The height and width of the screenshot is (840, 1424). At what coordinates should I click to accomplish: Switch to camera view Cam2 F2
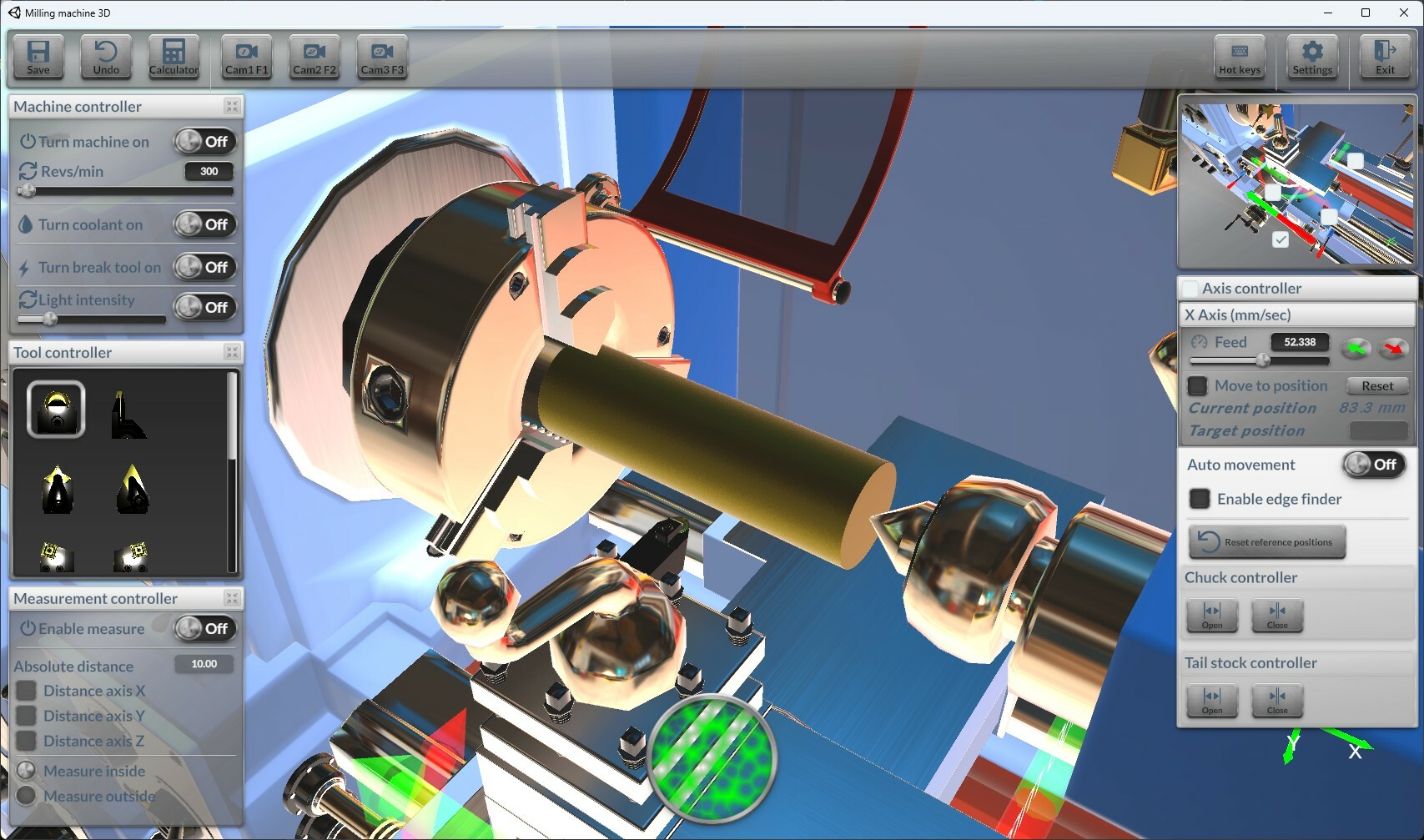click(x=313, y=56)
